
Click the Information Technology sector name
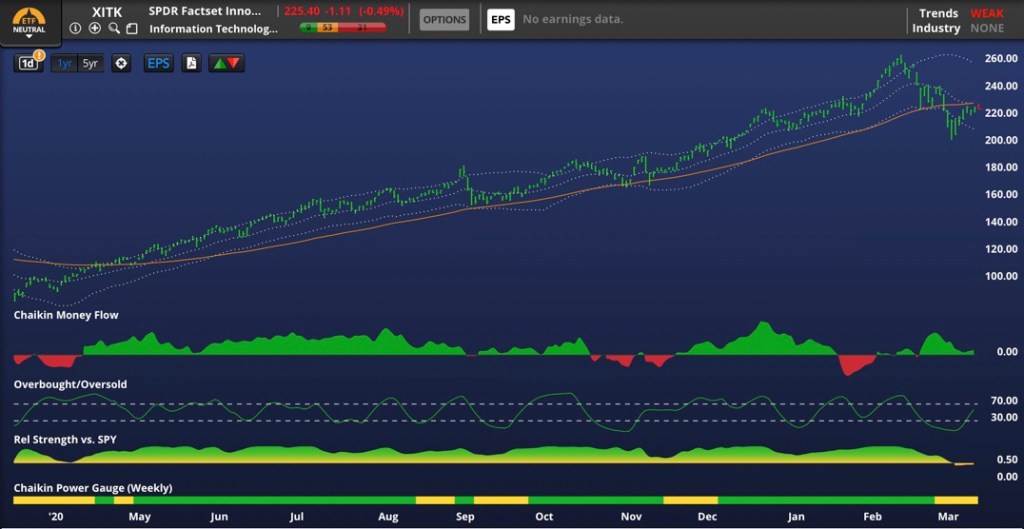click(213, 29)
